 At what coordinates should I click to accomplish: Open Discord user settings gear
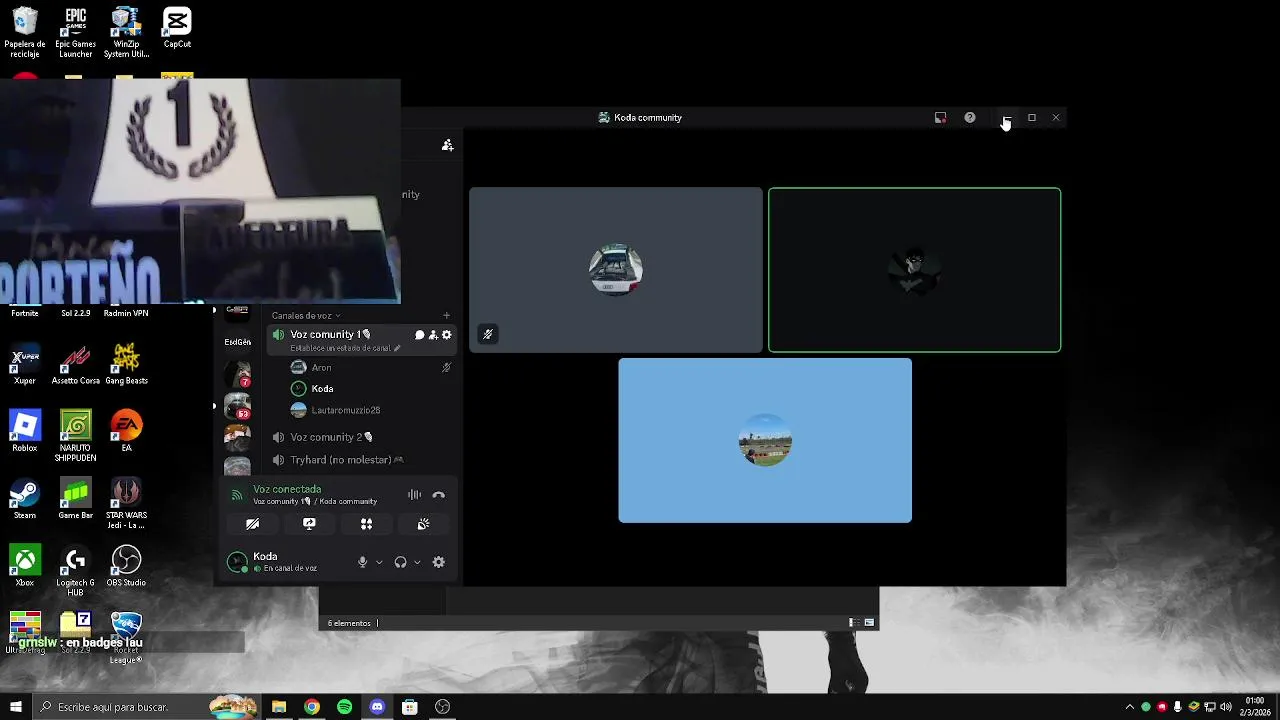(438, 562)
